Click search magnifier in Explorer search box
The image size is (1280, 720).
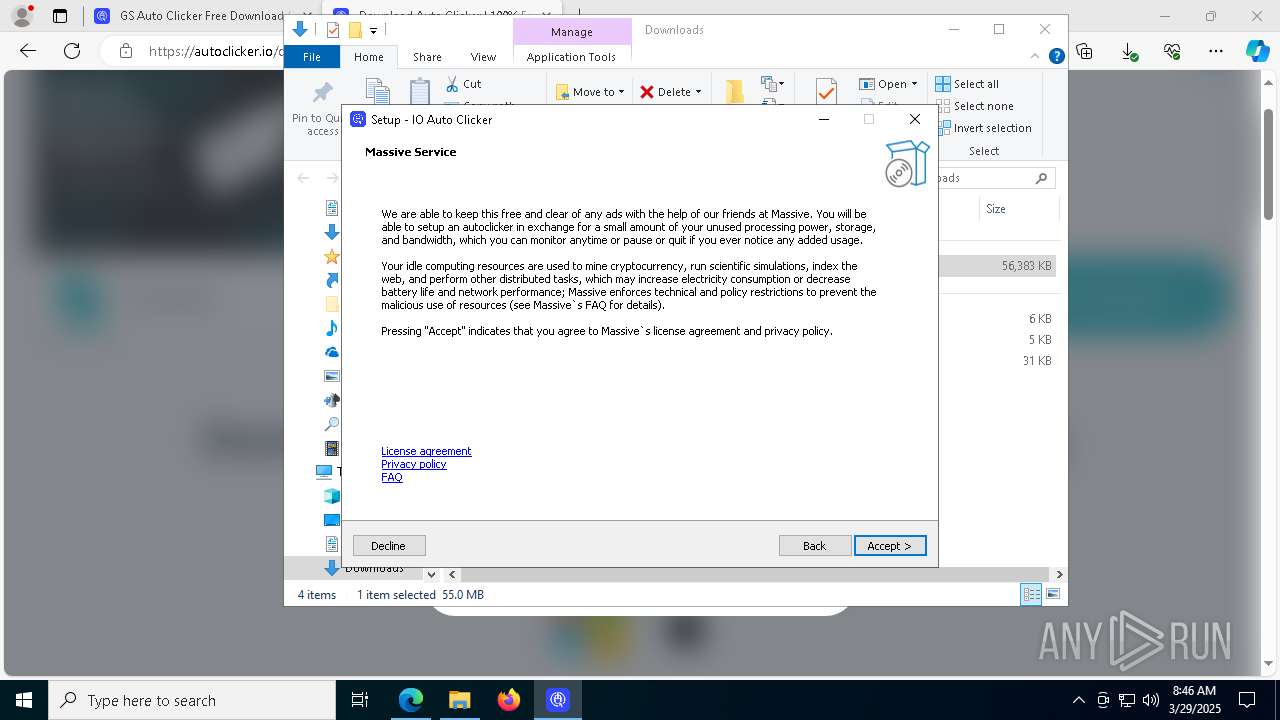pyautogui.click(x=1041, y=178)
